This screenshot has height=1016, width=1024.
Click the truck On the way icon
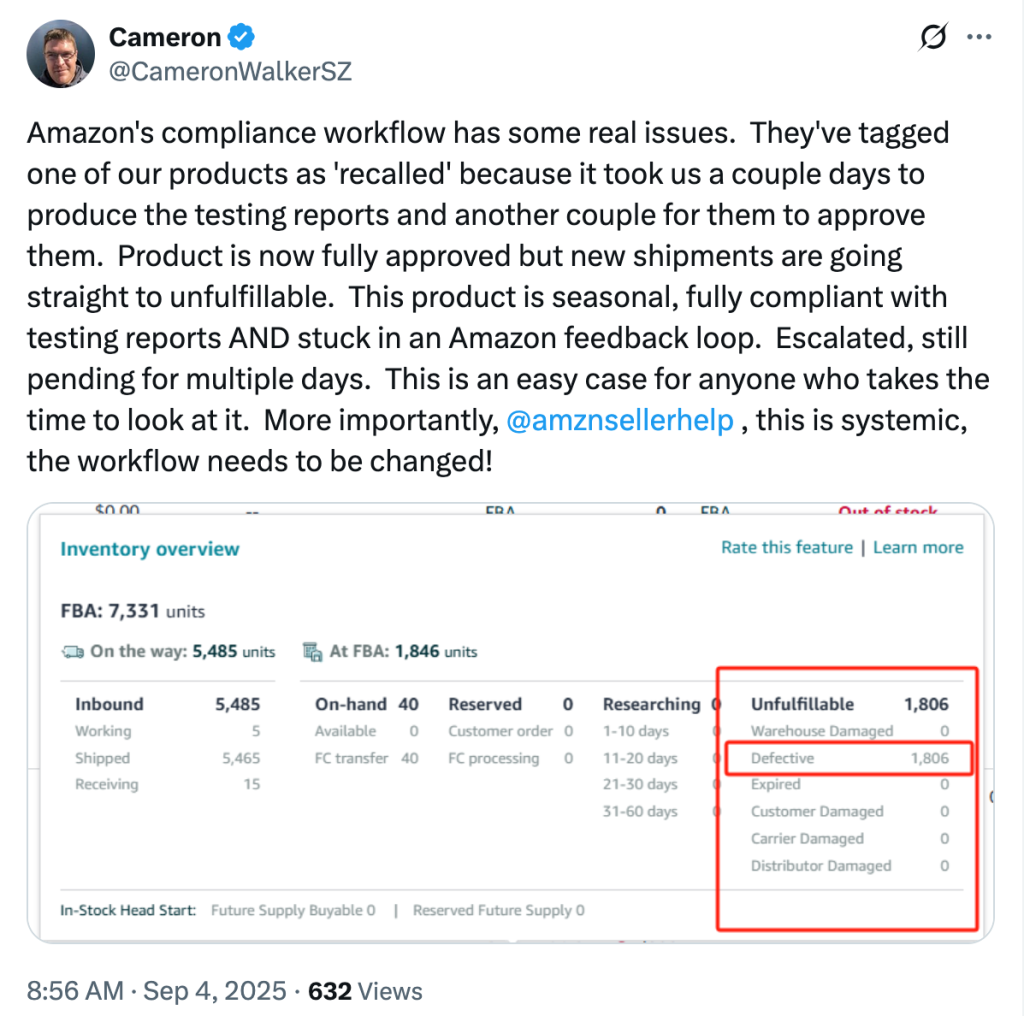click(73, 652)
